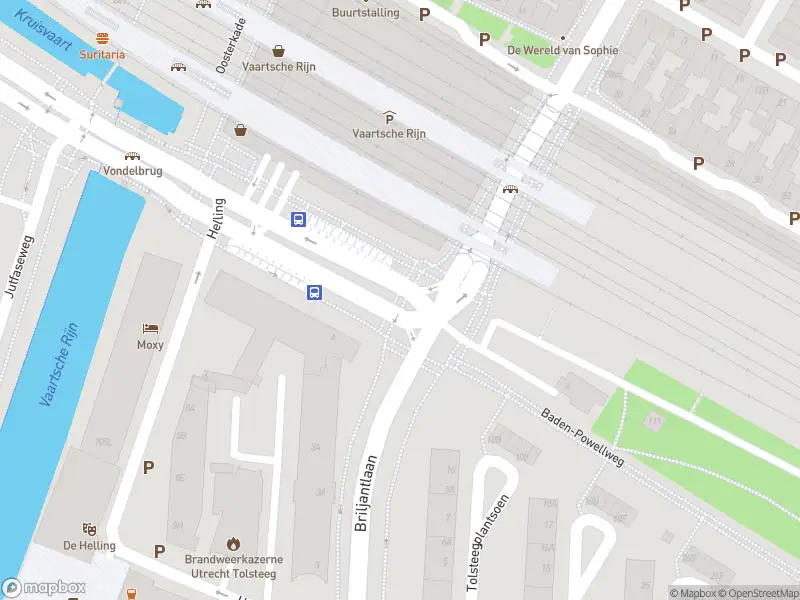The width and height of the screenshot is (800, 600).
Task: Select the upper blue bus stop icon
Action: tap(298, 219)
